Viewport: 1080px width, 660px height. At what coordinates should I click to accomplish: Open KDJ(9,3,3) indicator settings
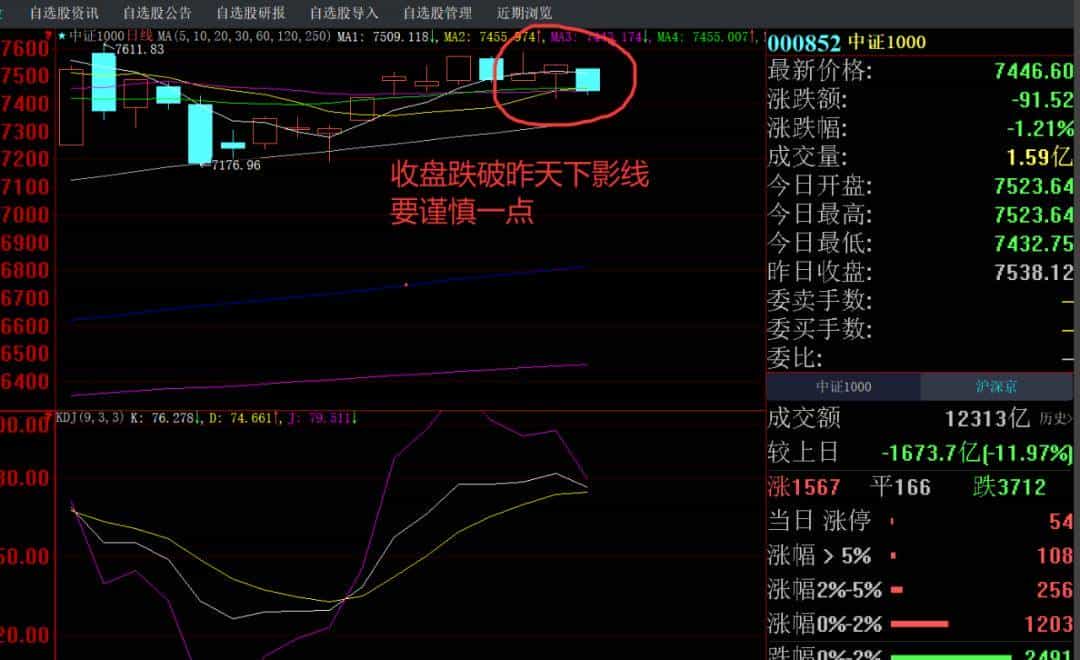90,418
